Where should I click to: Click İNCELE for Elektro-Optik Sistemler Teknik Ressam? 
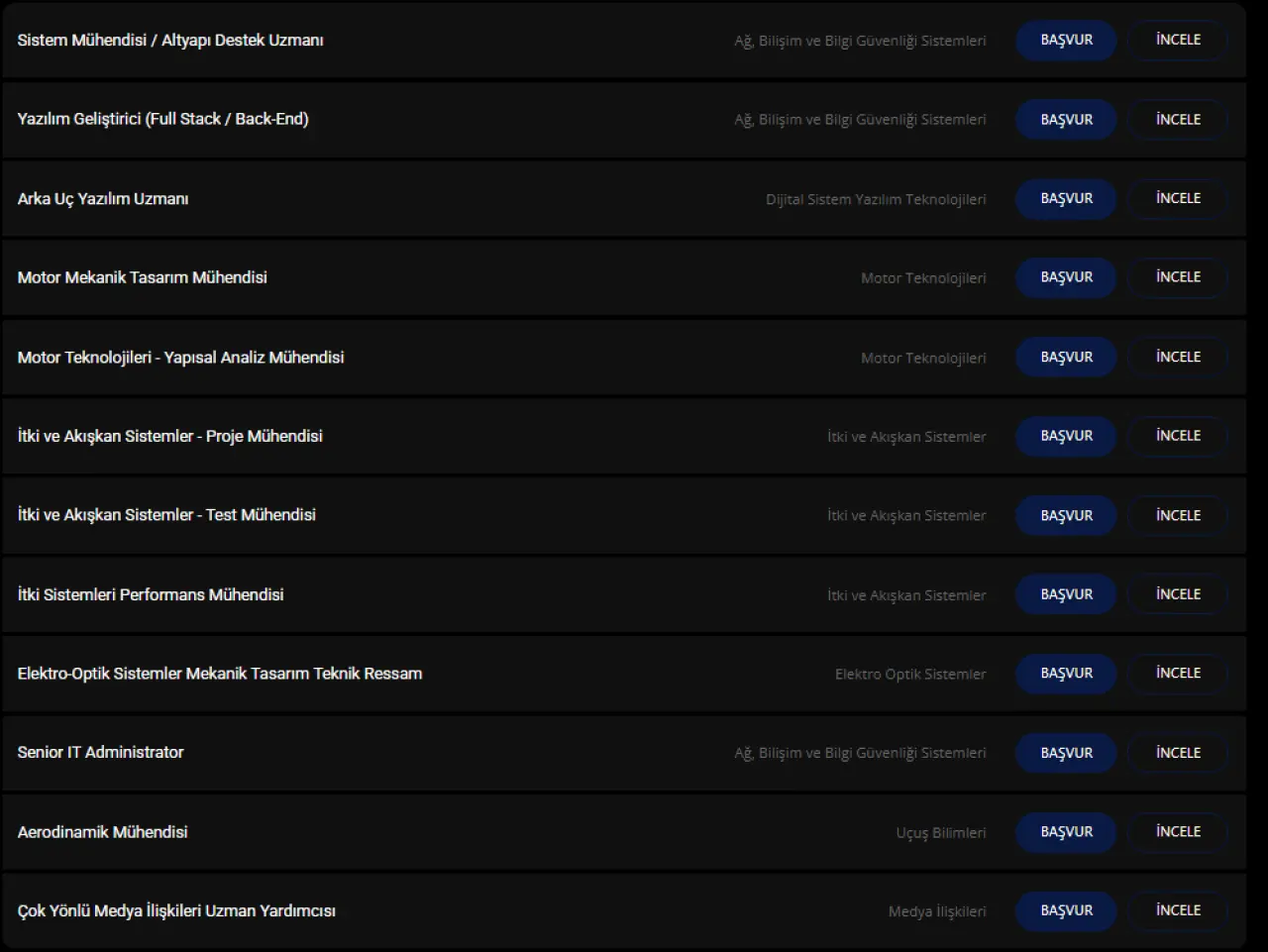click(1178, 674)
